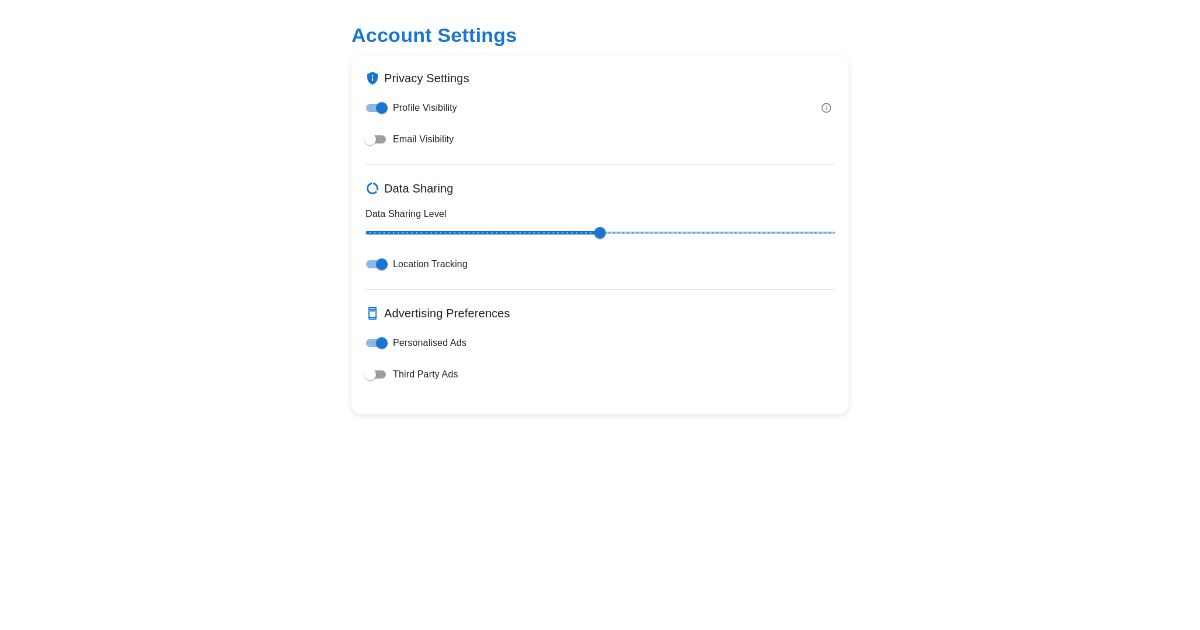Click the Email Visibility label text
1200x630 pixels.
click(x=423, y=139)
